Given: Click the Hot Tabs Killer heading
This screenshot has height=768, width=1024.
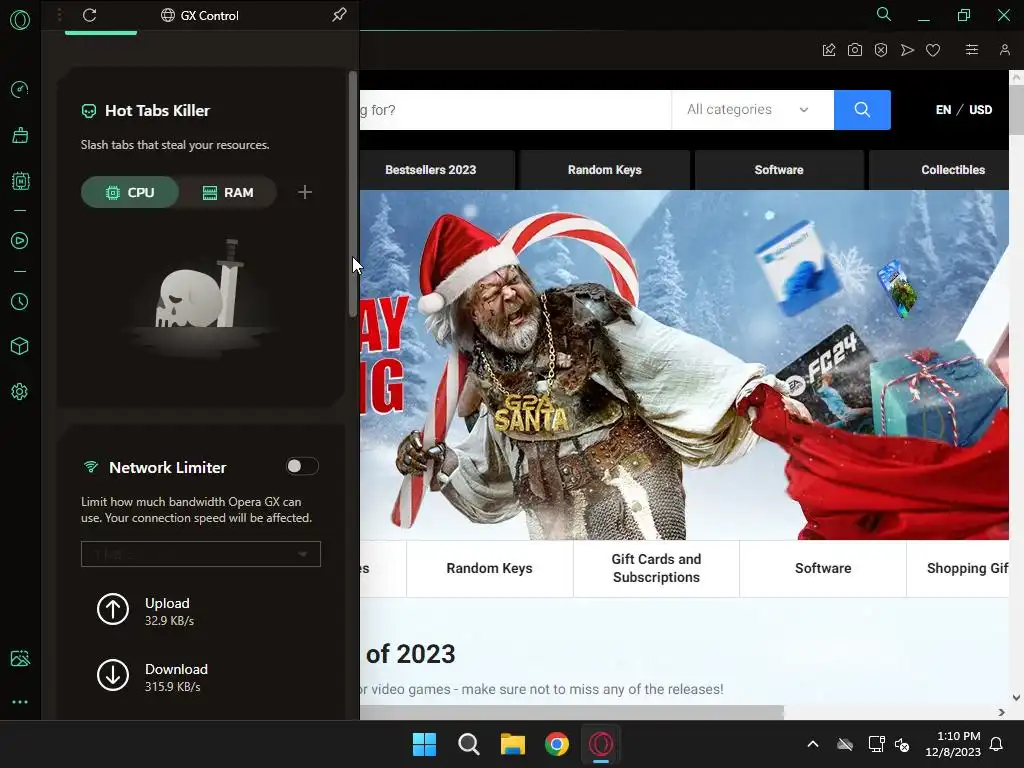Looking at the screenshot, I should [157, 110].
